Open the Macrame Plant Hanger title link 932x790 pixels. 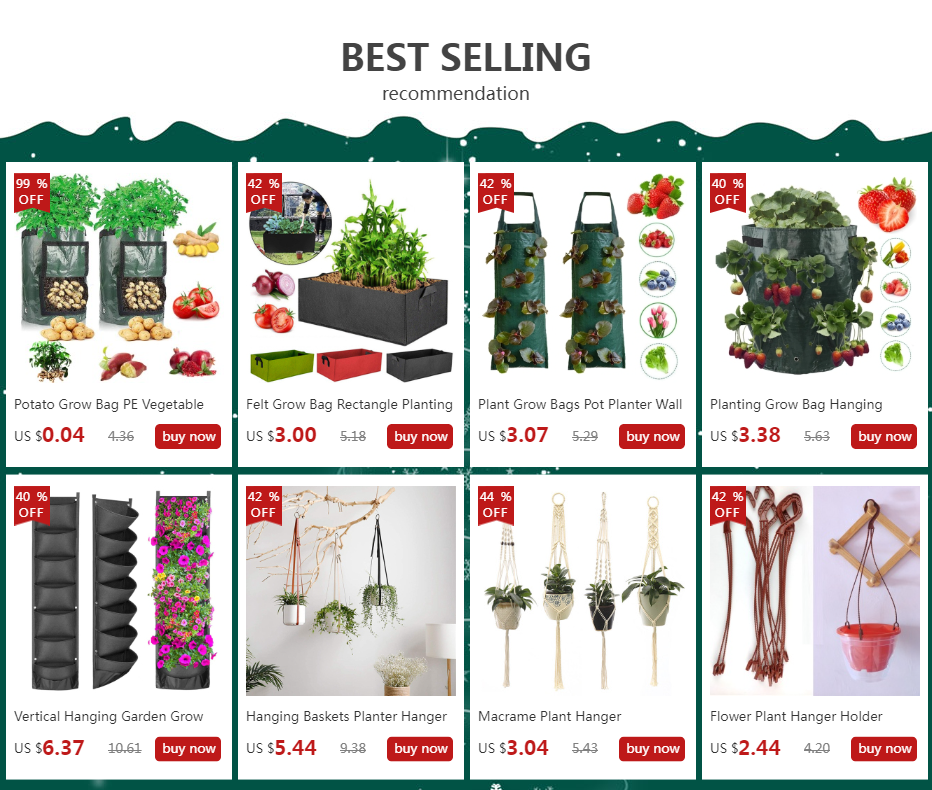549,717
